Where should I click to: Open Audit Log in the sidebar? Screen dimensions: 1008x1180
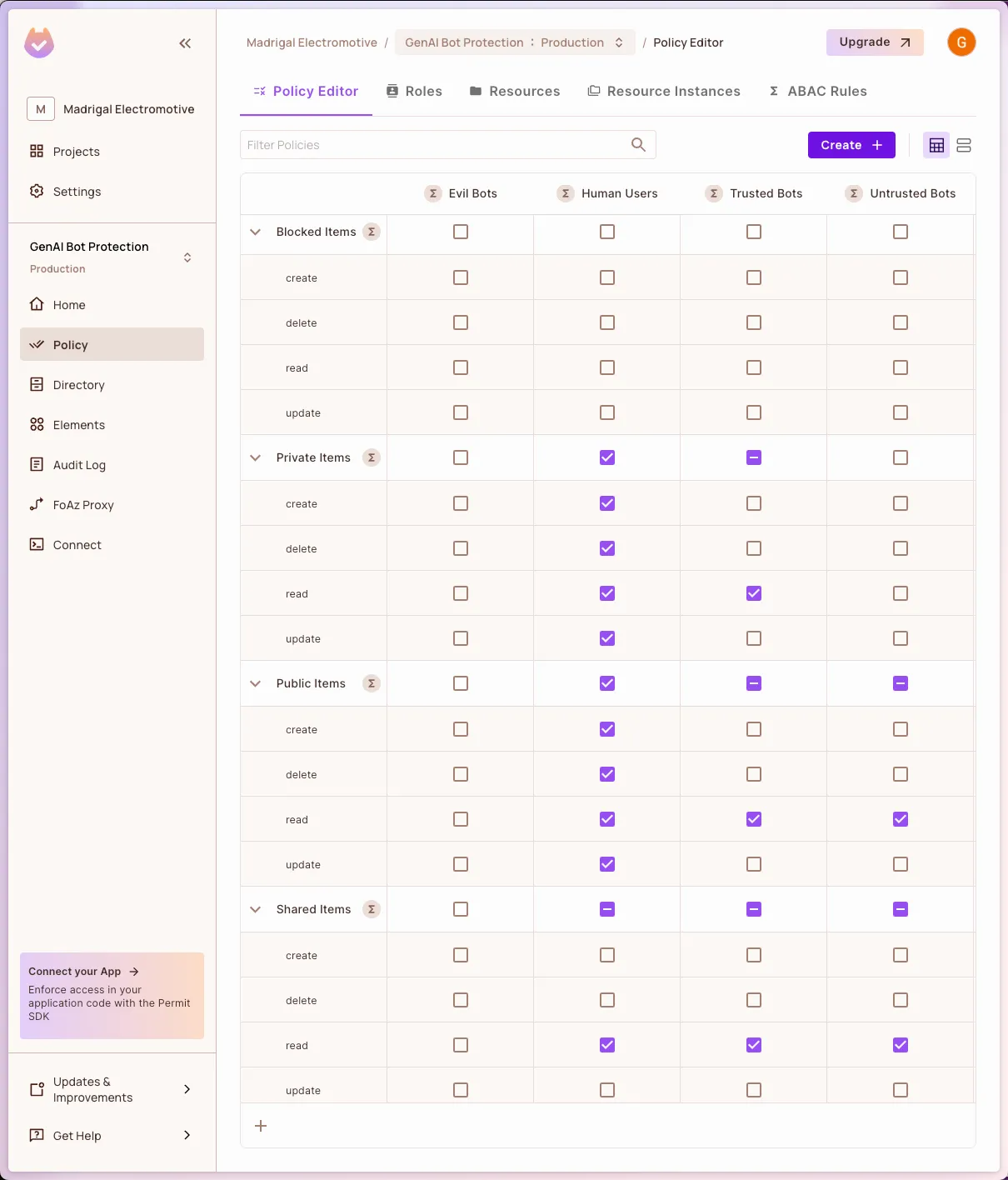click(x=79, y=465)
